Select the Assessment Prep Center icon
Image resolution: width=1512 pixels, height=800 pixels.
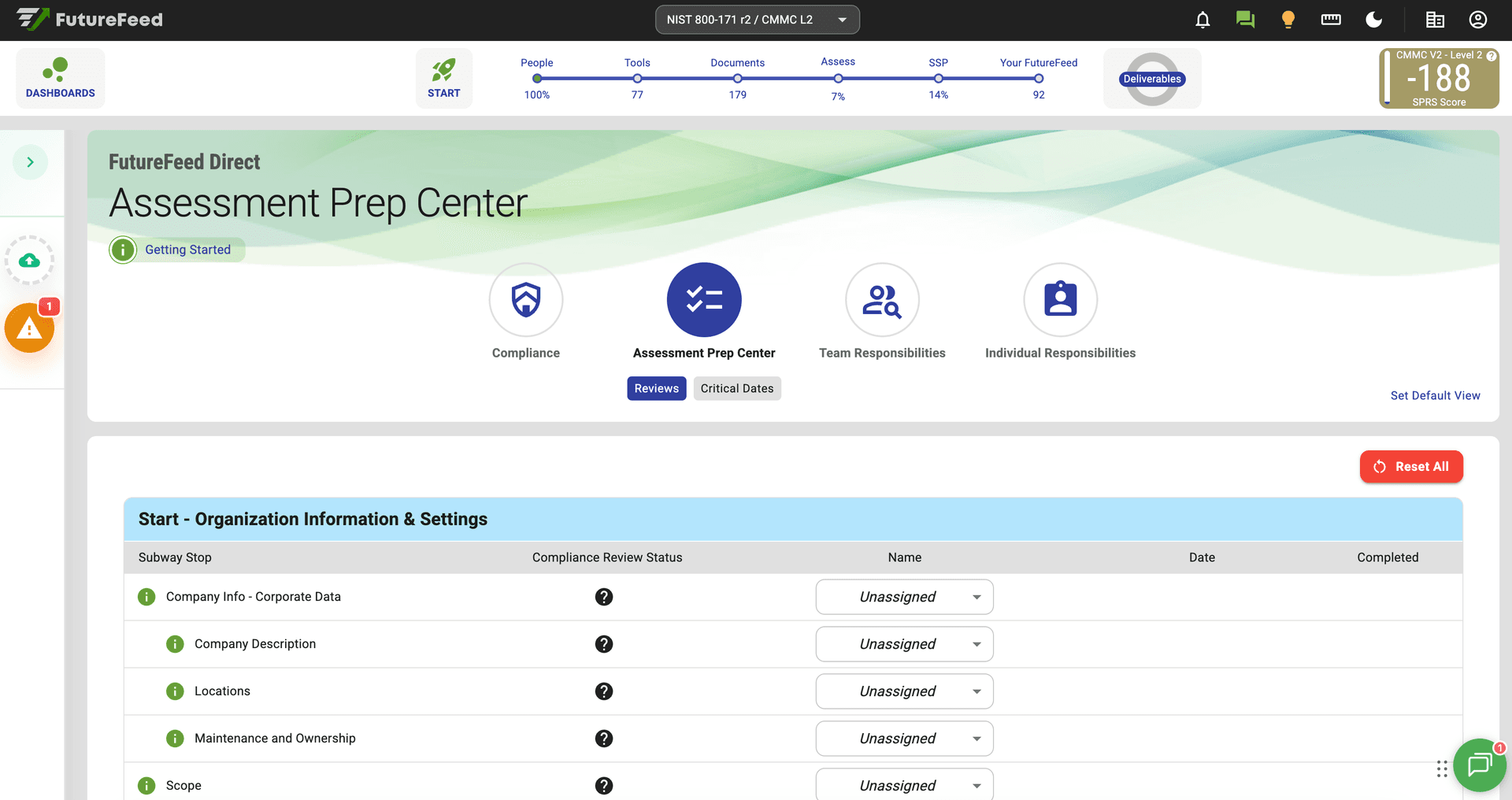pyautogui.click(x=704, y=300)
